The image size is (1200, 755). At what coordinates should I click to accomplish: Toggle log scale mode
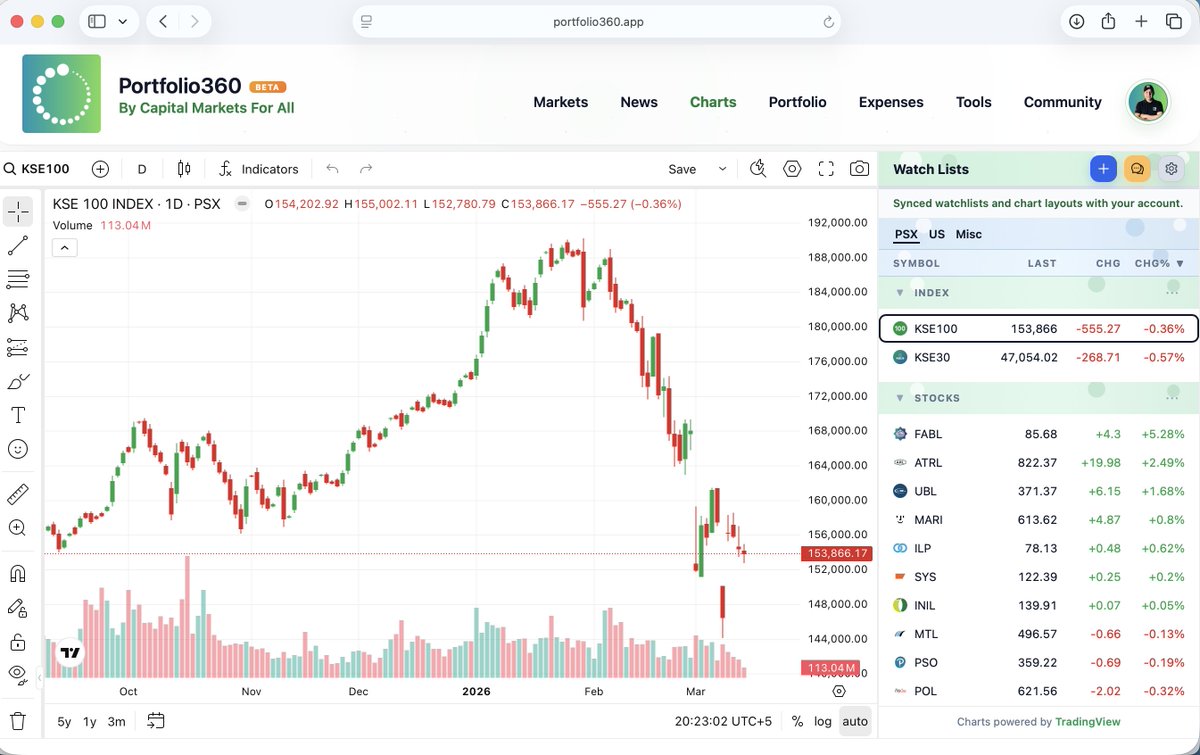coord(823,721)
